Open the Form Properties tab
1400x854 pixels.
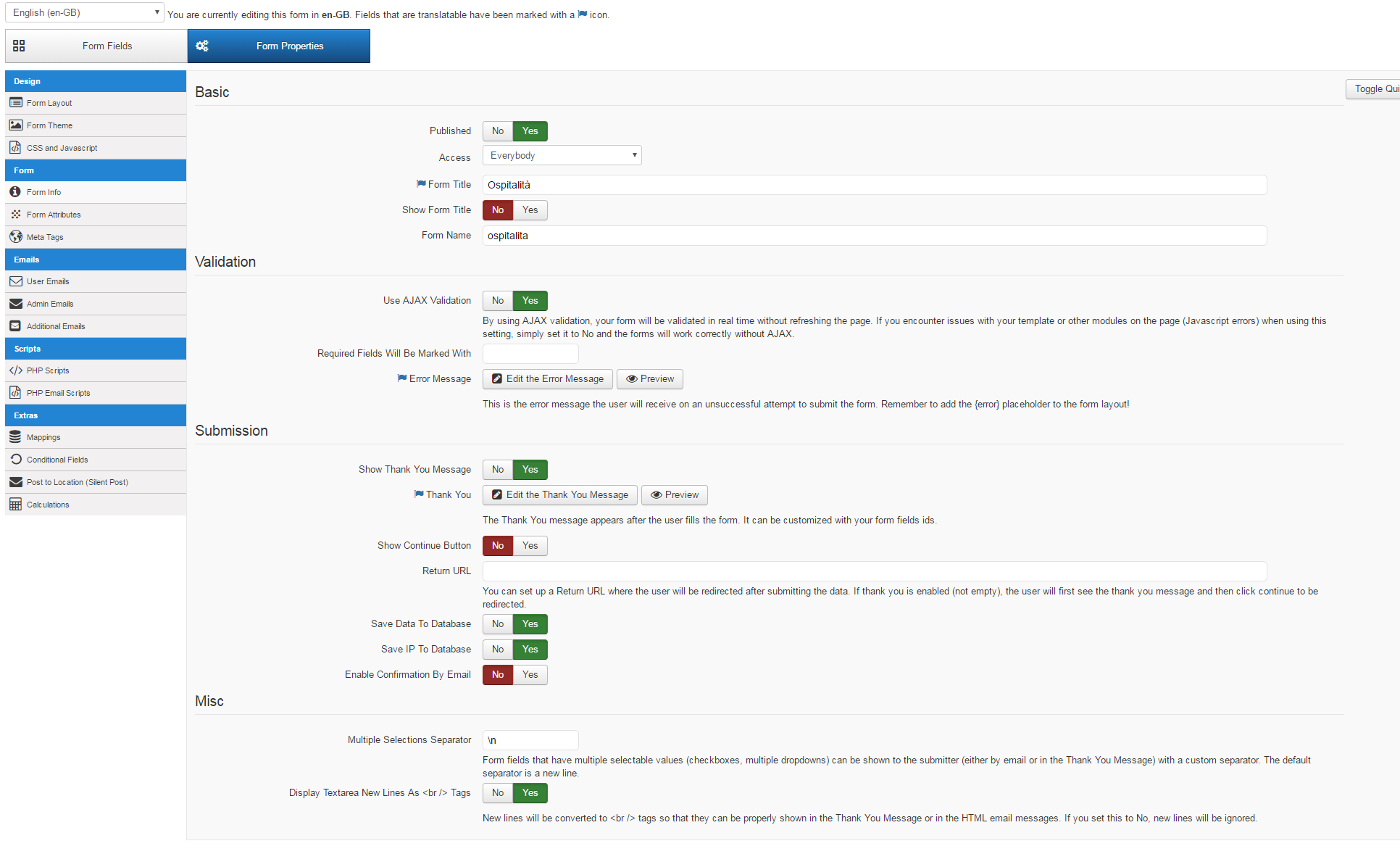coord(279,46)
